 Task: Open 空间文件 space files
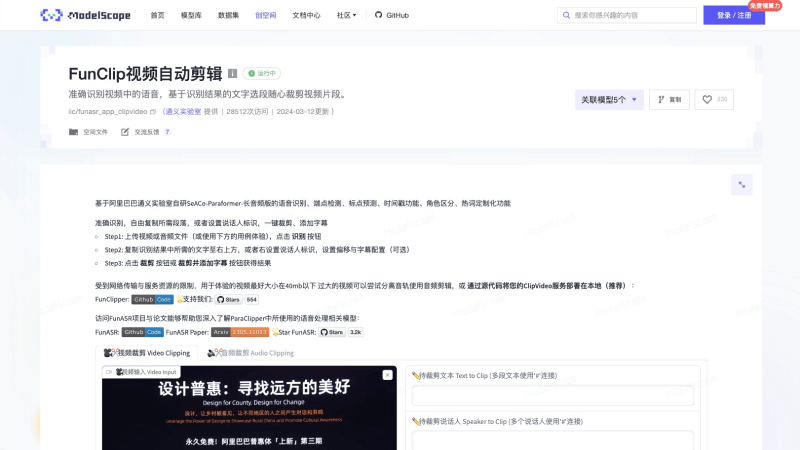90,131
